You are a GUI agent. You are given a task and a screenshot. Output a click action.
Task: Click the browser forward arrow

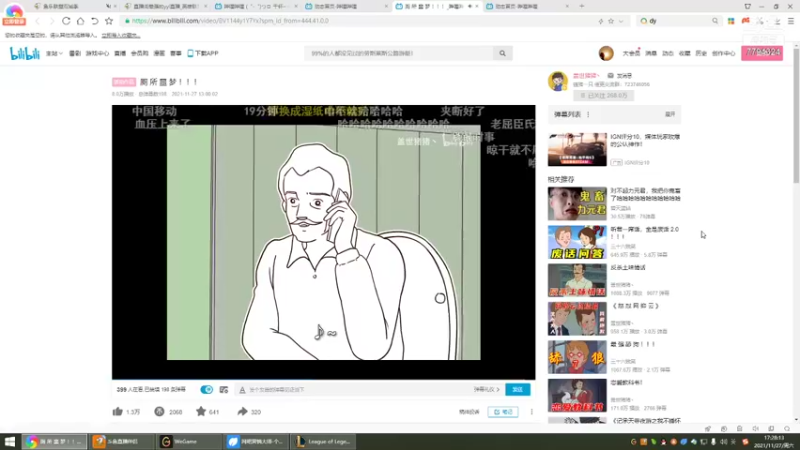tap(52, 21)
